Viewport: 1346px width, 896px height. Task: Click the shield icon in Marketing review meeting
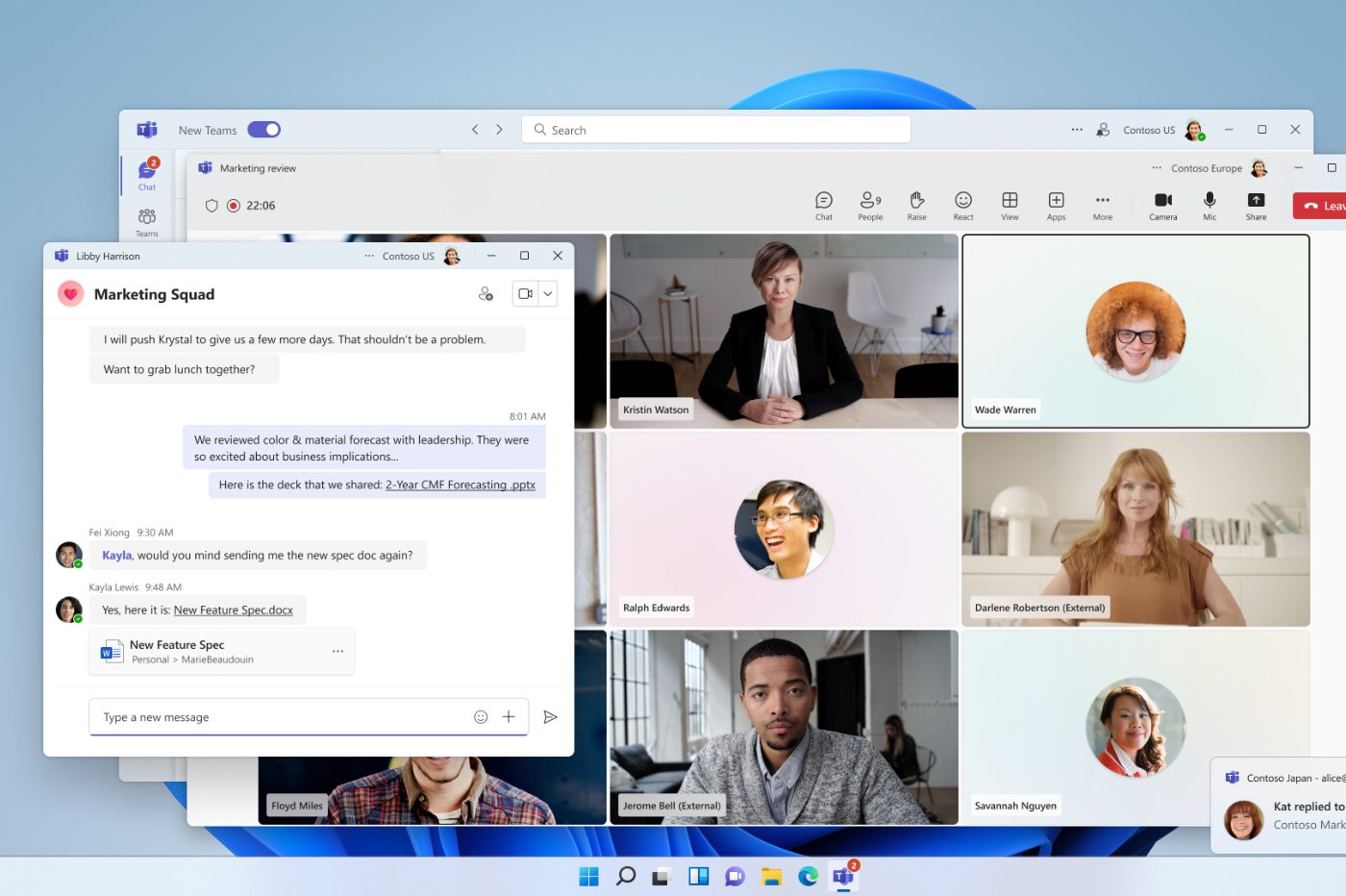coord(212,206)
